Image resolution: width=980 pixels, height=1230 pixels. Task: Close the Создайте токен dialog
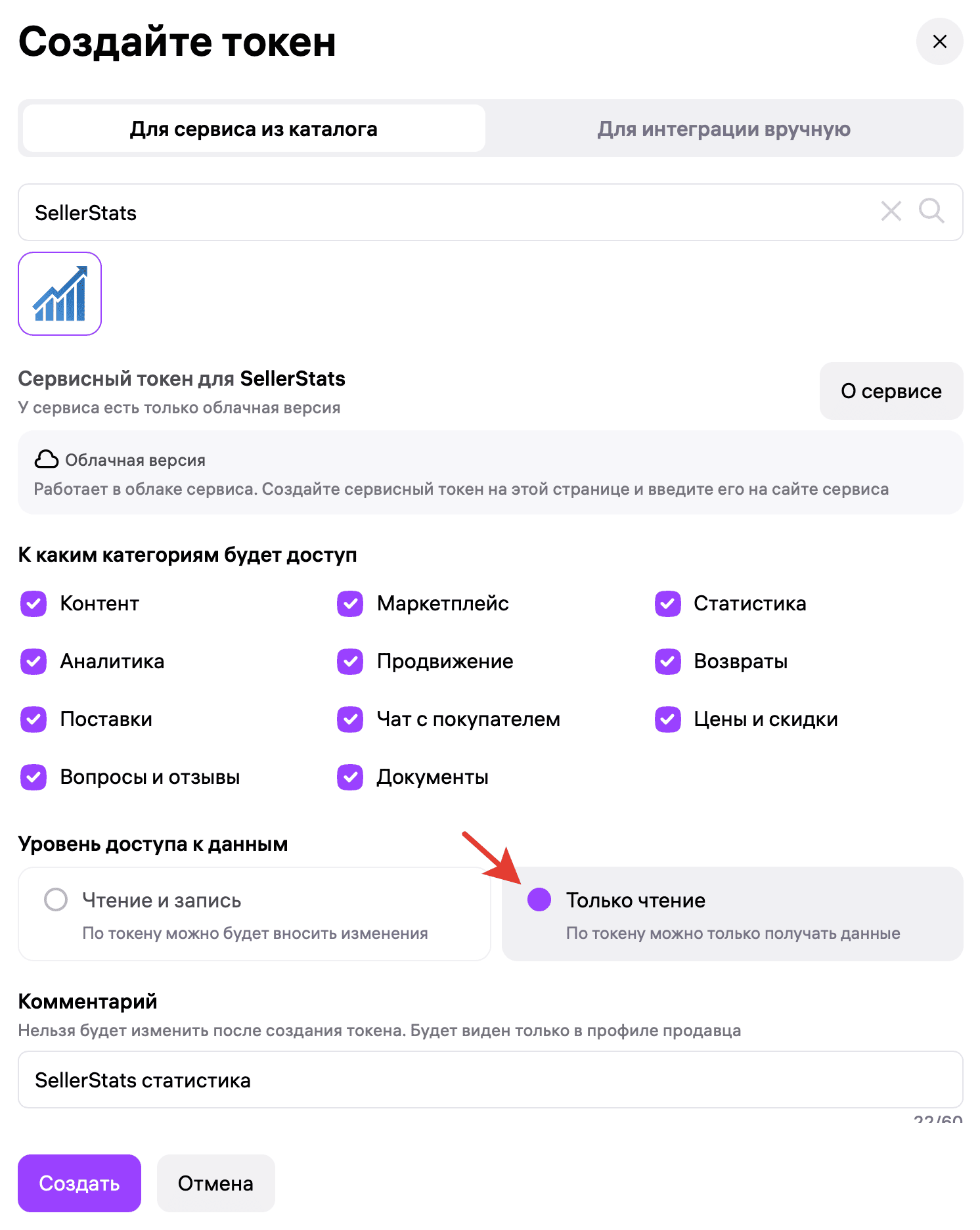[939, 41]
